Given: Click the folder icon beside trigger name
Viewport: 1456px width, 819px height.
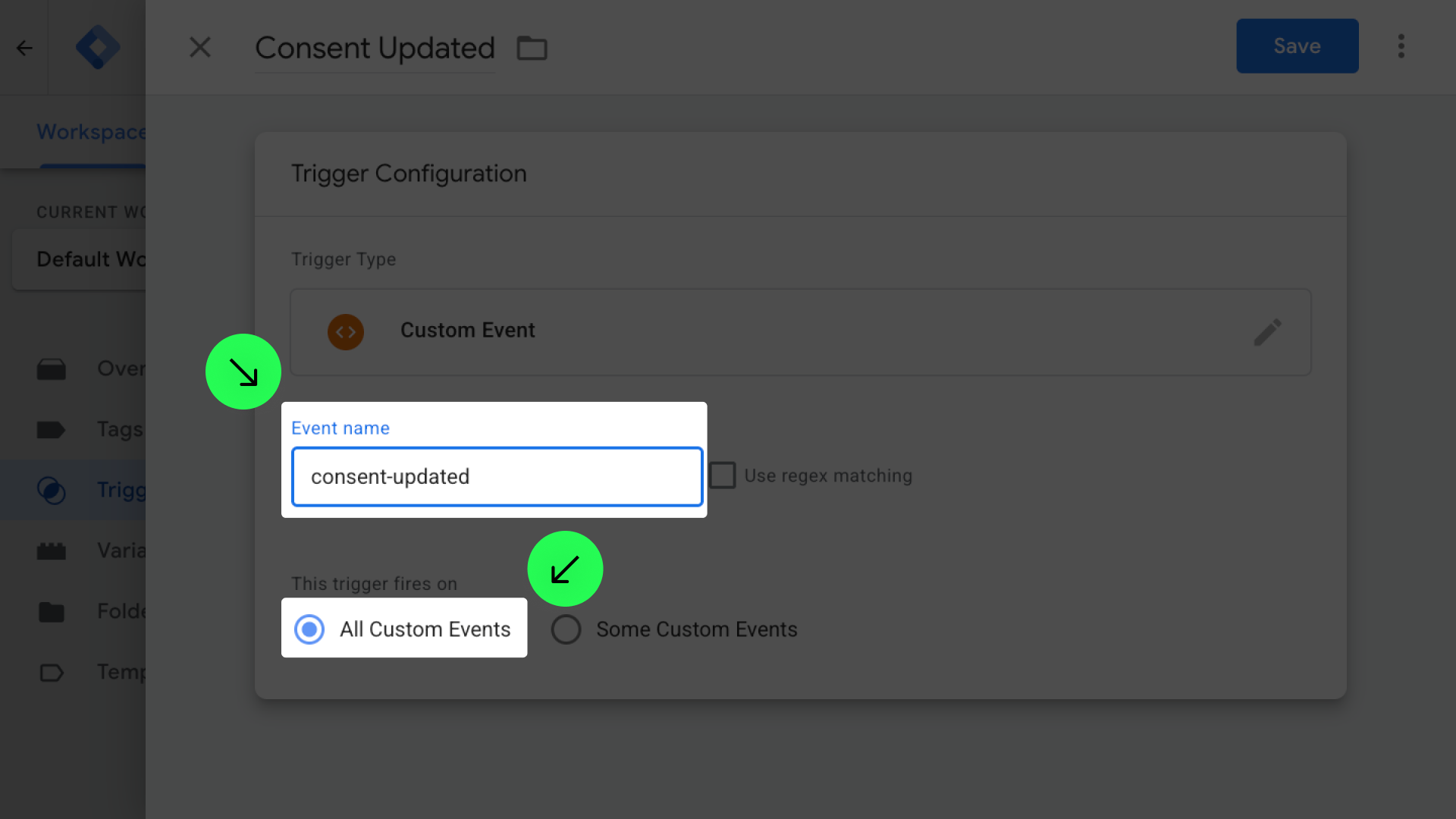Looking at the screenshot, I should pyautogui.click(x=532, y=48).
